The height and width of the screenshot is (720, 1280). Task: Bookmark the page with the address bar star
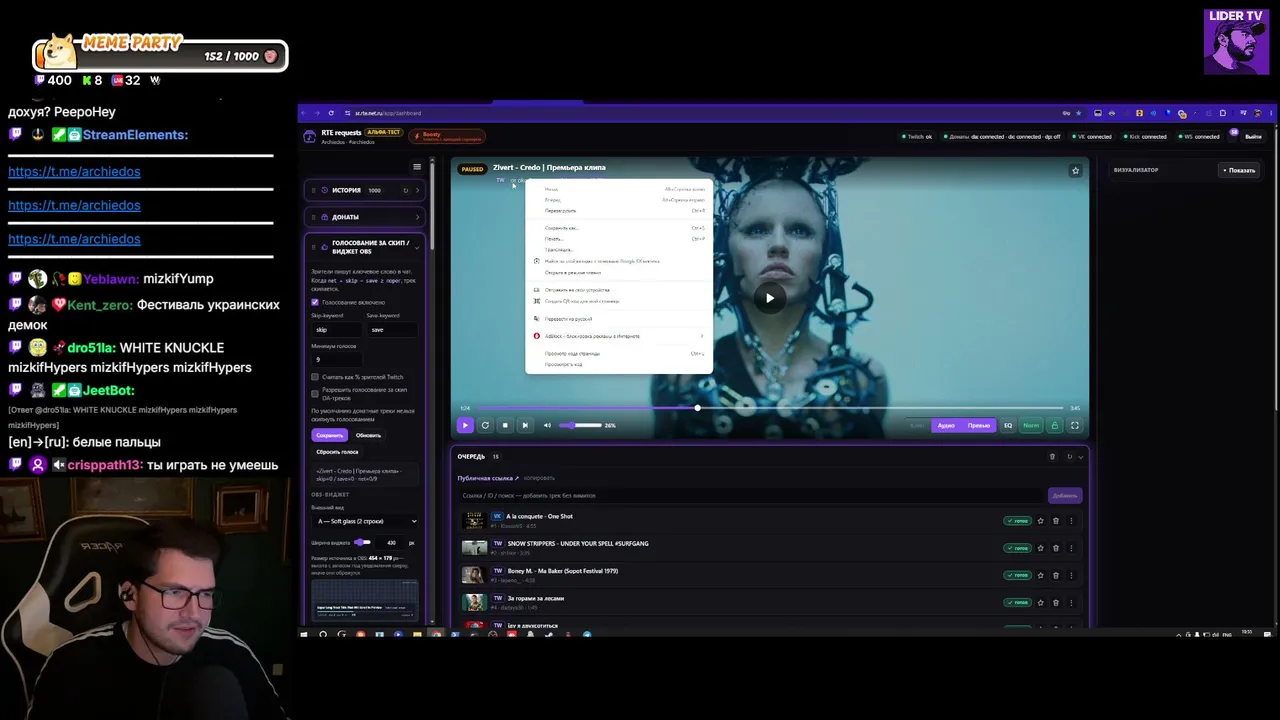1079,113
